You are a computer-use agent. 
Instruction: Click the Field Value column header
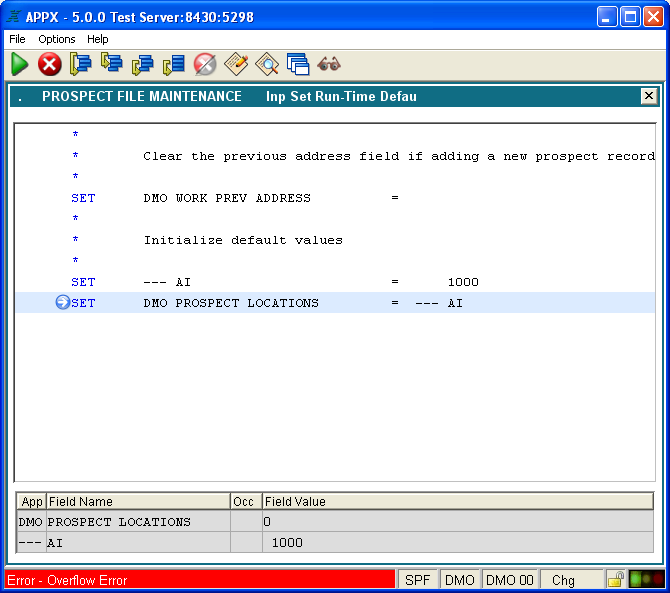click(x=295, y=501)
